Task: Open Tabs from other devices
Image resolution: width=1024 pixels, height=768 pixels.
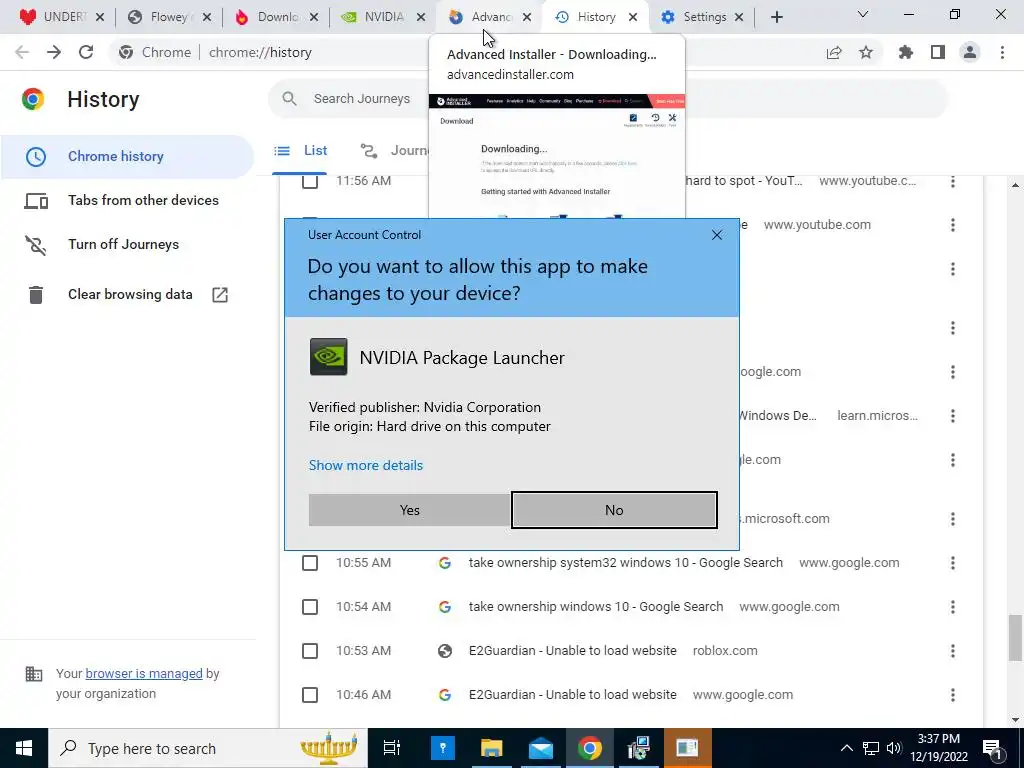Action: pos(127,200)
